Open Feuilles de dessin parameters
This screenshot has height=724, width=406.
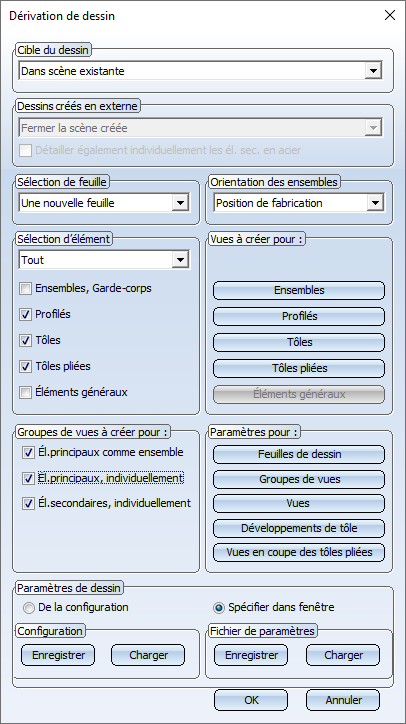click(299, 454)
